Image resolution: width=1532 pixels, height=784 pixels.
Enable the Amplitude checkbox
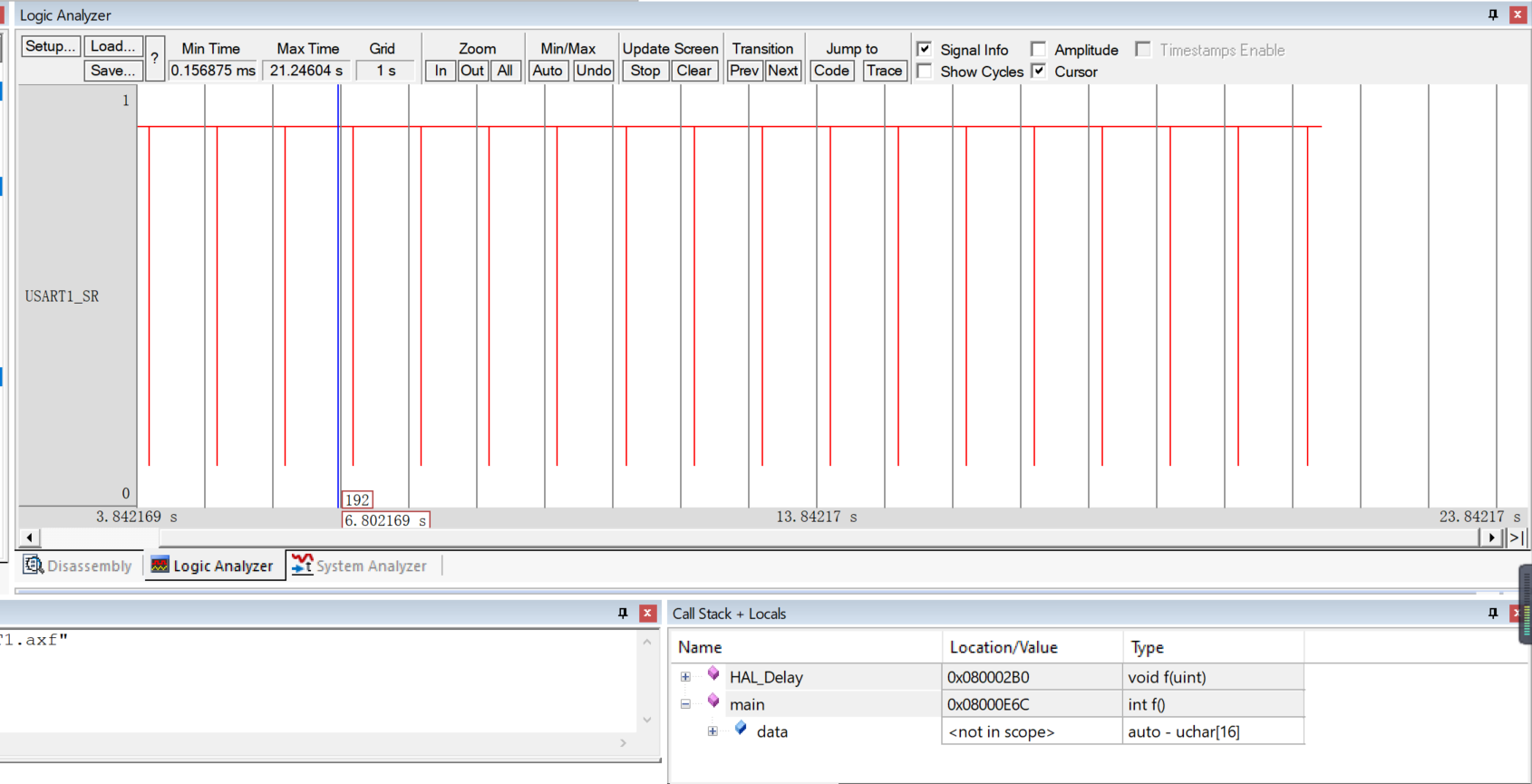tap(1038, 49)
